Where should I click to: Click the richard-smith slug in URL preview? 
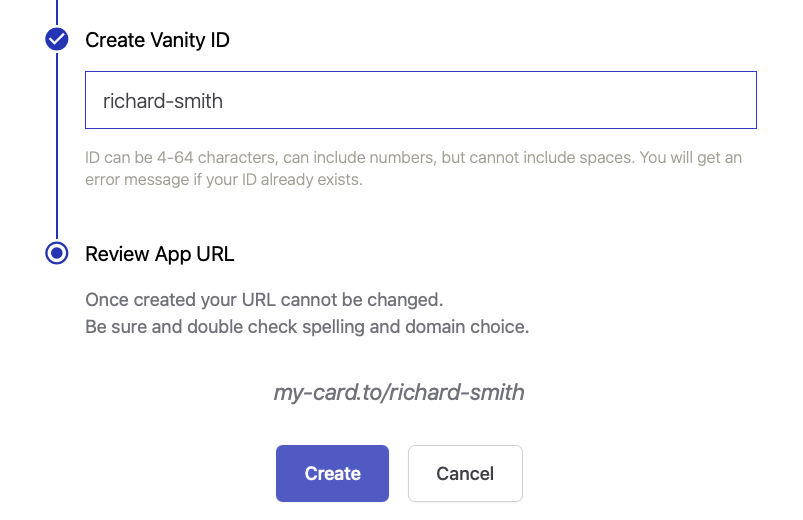click(458, 392)
